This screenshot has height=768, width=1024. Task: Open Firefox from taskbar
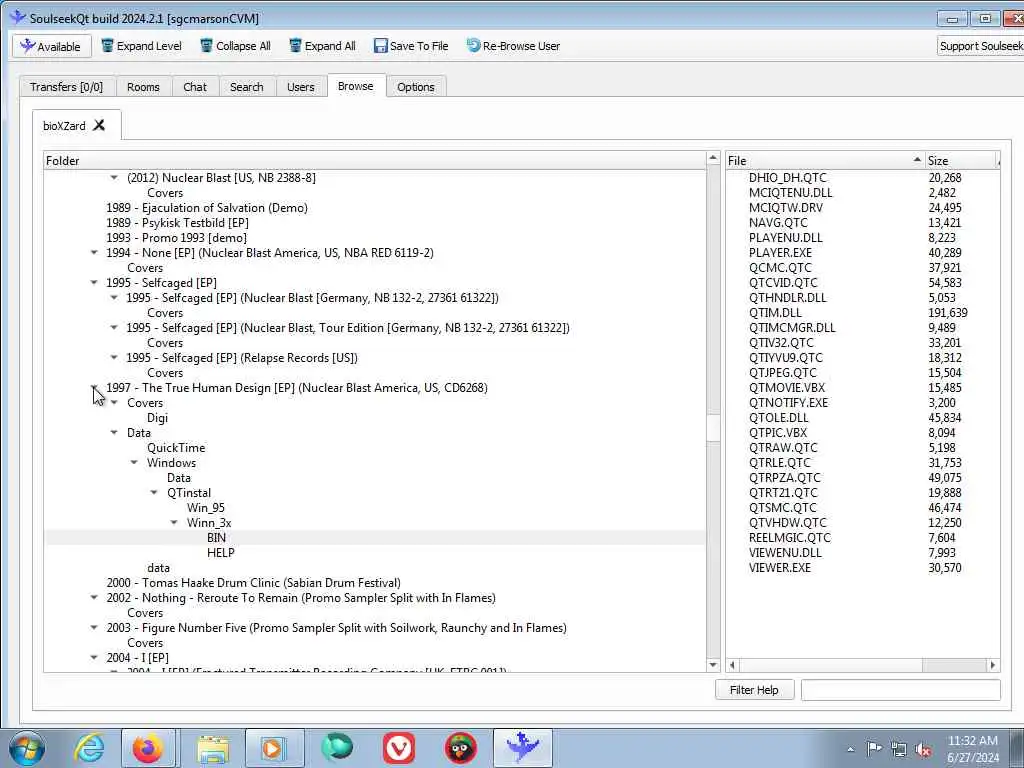coord(149,748)
